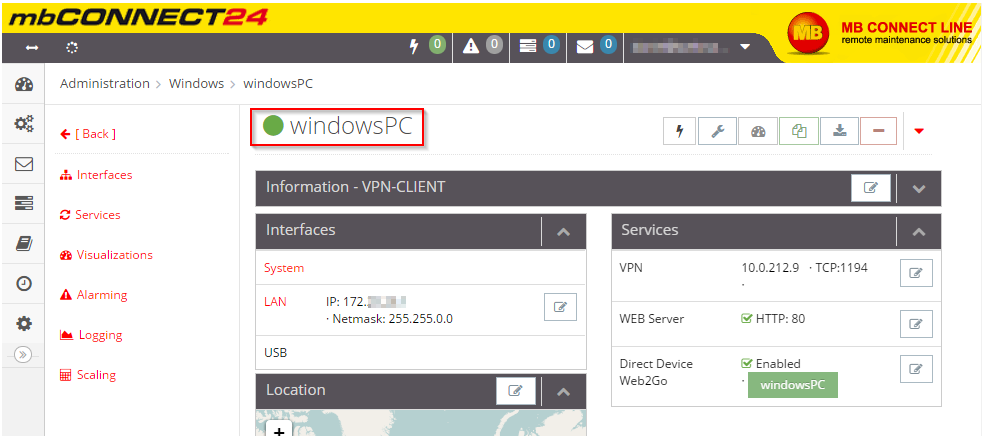Open the single gear settings icon in sidebar
This screenshot has height=436, width=982.
(24, 324)
